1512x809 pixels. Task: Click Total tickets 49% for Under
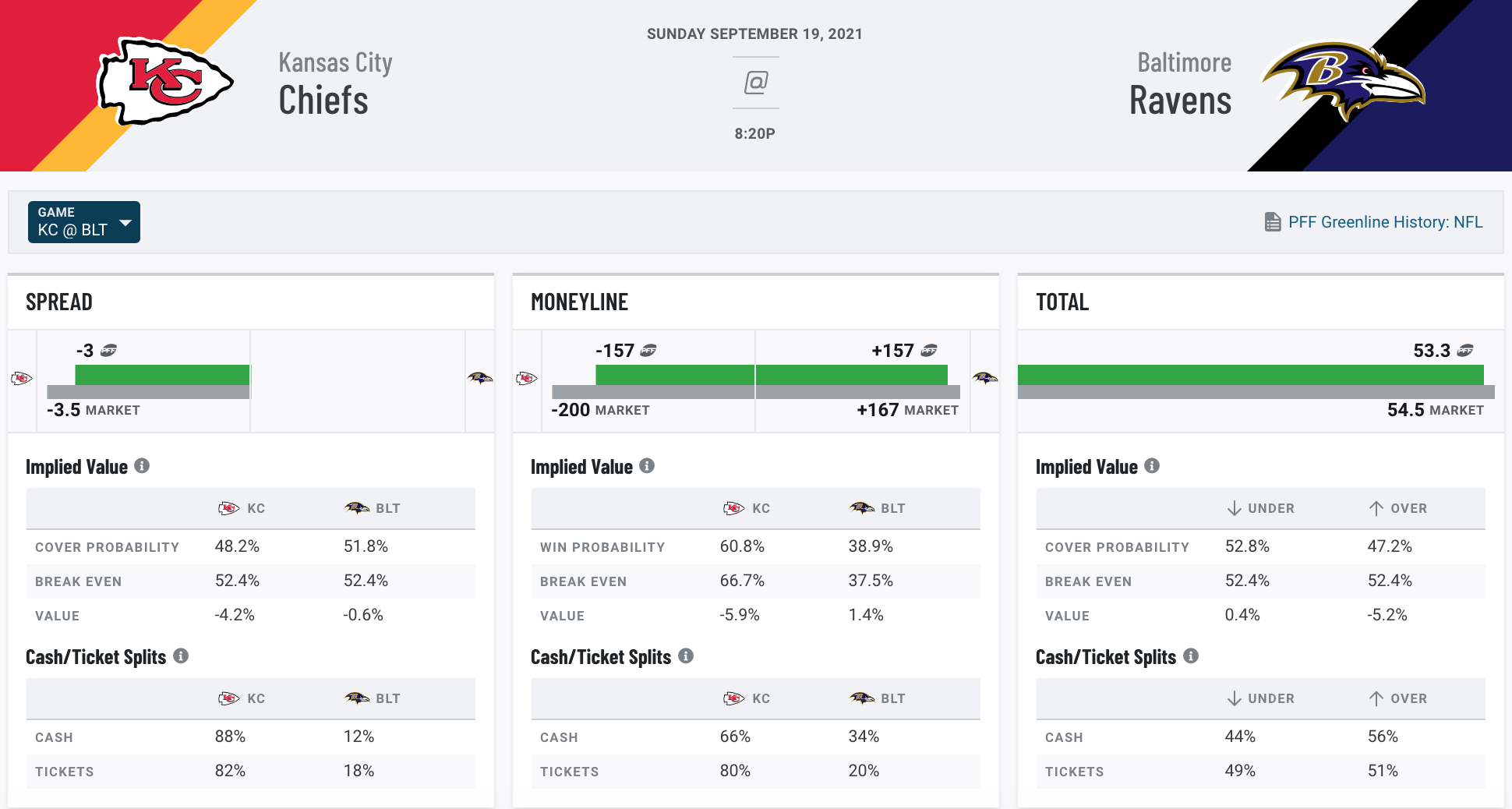(1240, 771)
